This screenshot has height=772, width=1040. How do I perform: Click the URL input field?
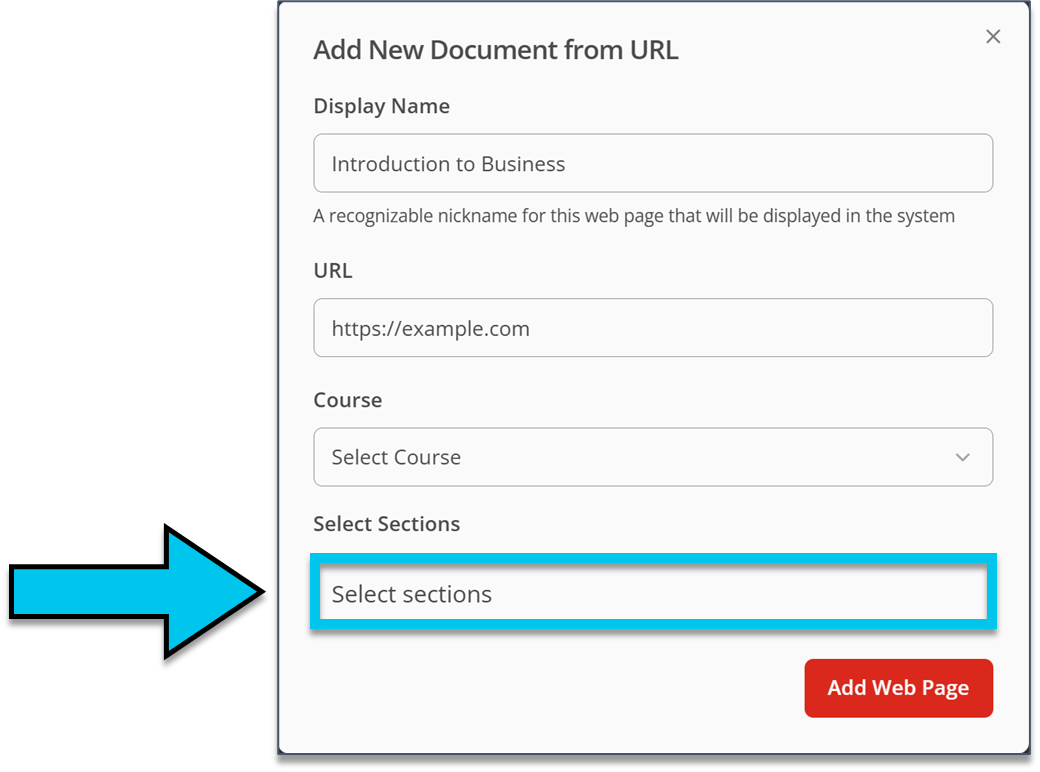653,328
